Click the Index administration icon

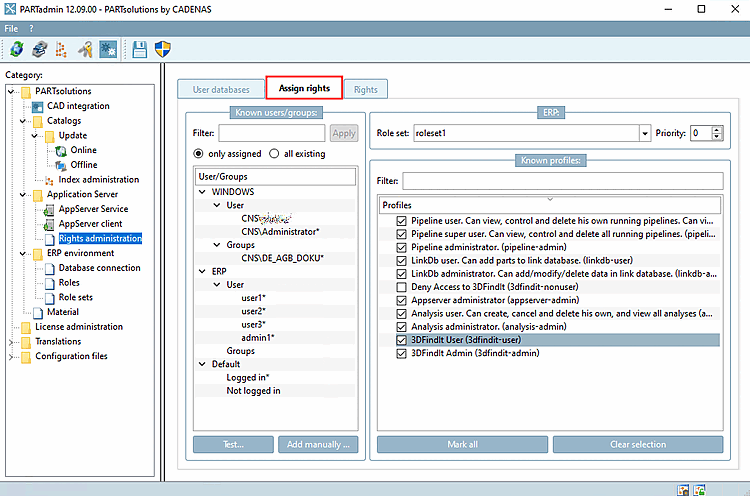(x=49, y=180)
